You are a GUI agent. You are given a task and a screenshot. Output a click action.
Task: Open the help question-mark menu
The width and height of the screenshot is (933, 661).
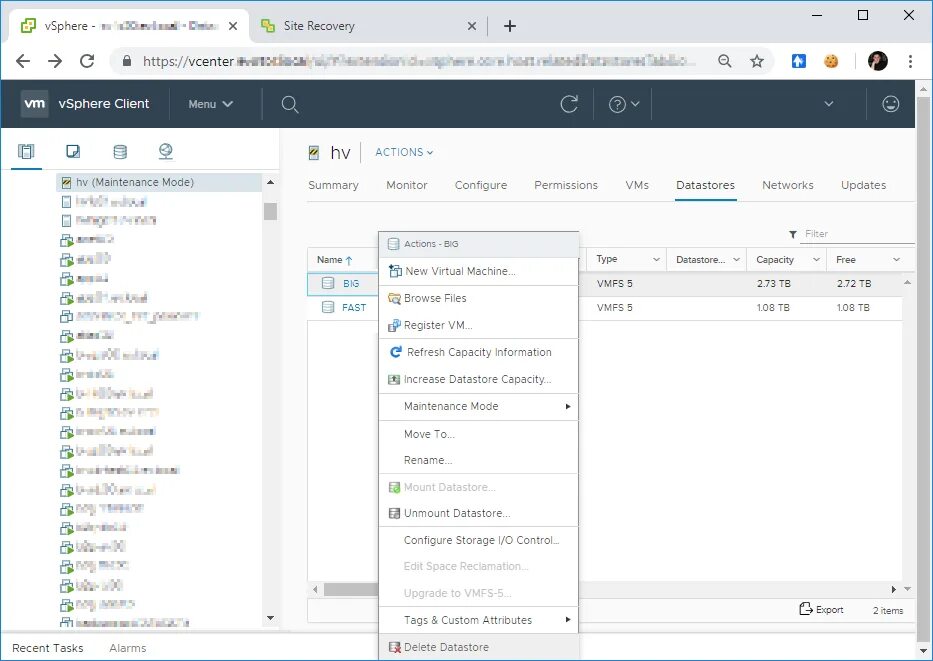coord(624,104)
